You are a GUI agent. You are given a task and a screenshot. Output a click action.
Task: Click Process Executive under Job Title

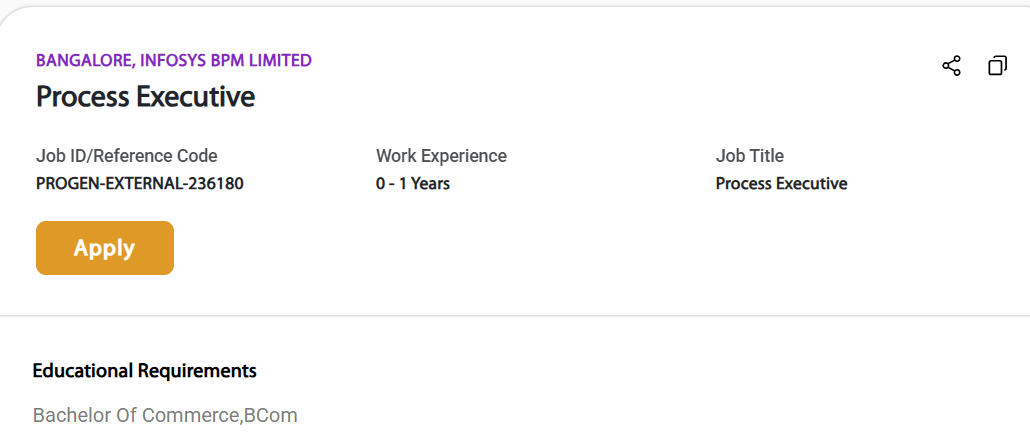781,184
